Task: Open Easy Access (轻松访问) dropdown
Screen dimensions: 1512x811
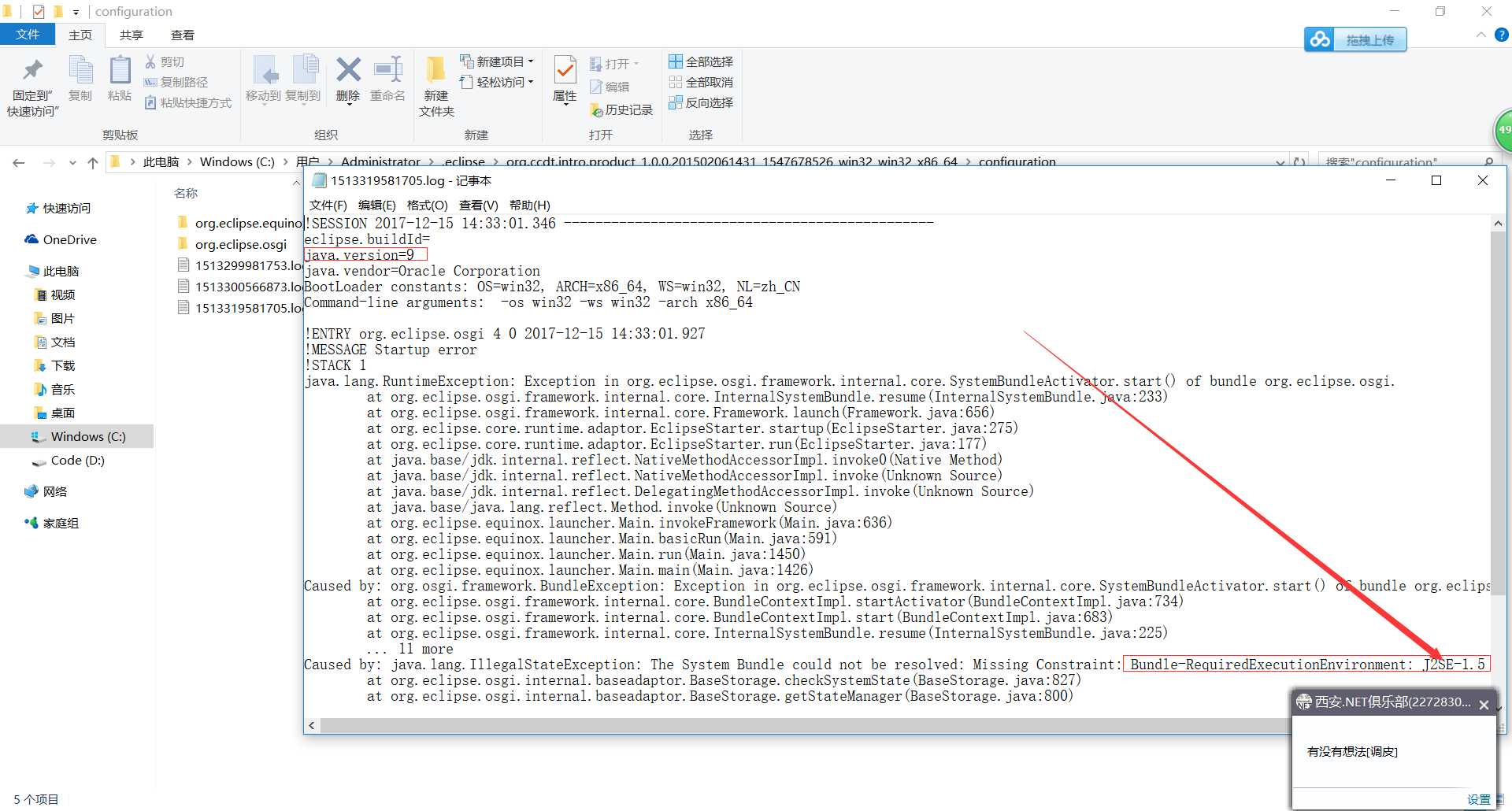Action: pos(497,82)
